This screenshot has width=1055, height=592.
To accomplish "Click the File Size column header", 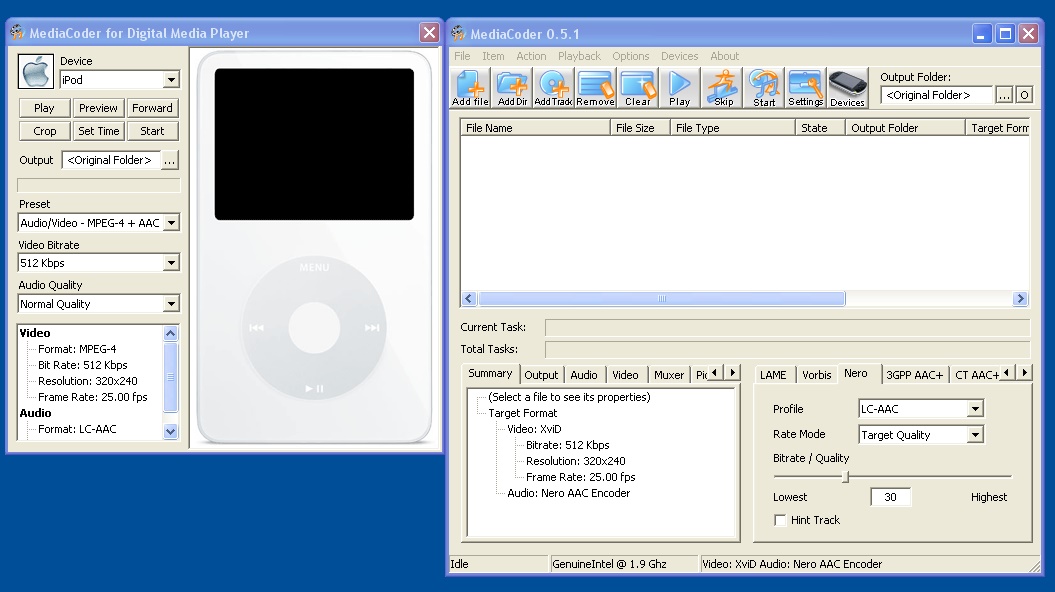I will (x=641, y=128).
